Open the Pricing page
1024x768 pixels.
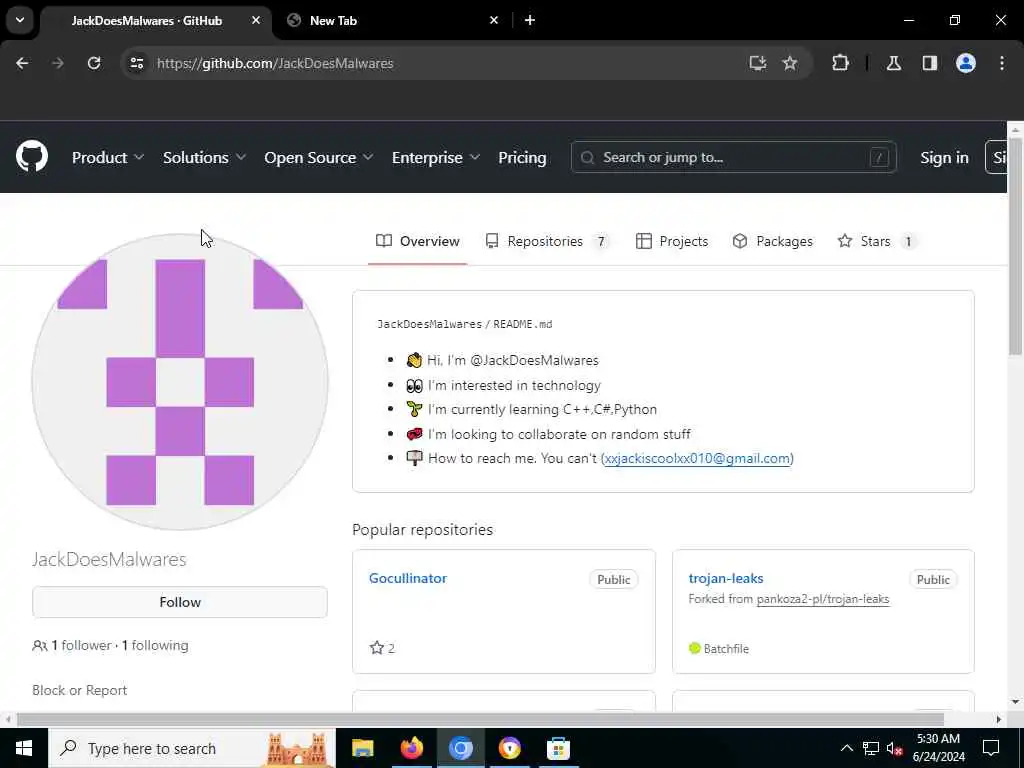coord(522,157)
